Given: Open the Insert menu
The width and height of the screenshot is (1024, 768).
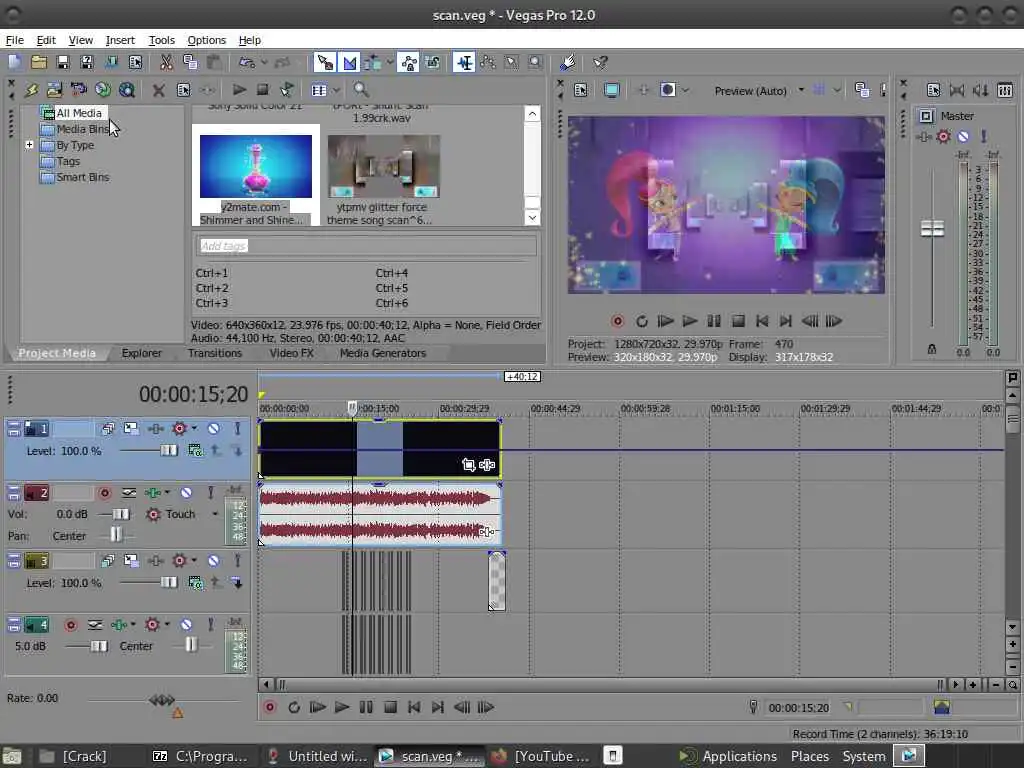Looking at the screenshot, I should pos(120,40).
